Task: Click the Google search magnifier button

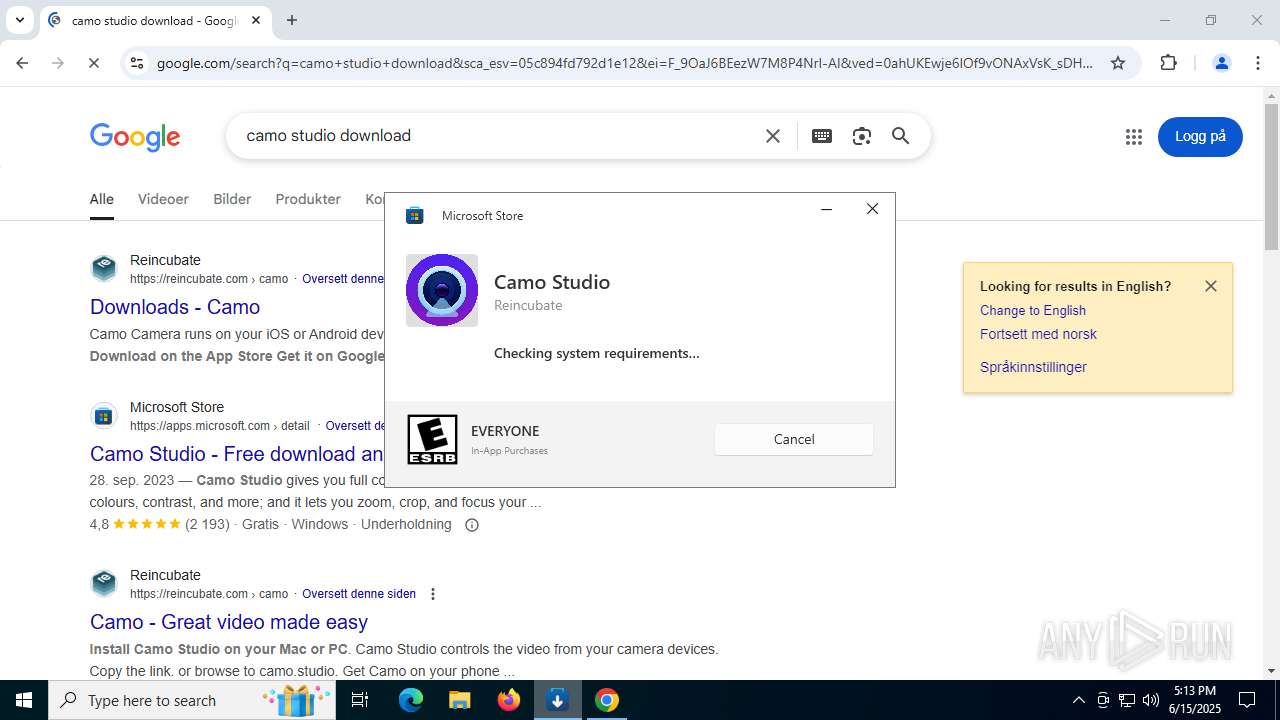Action: coord(901,136)
